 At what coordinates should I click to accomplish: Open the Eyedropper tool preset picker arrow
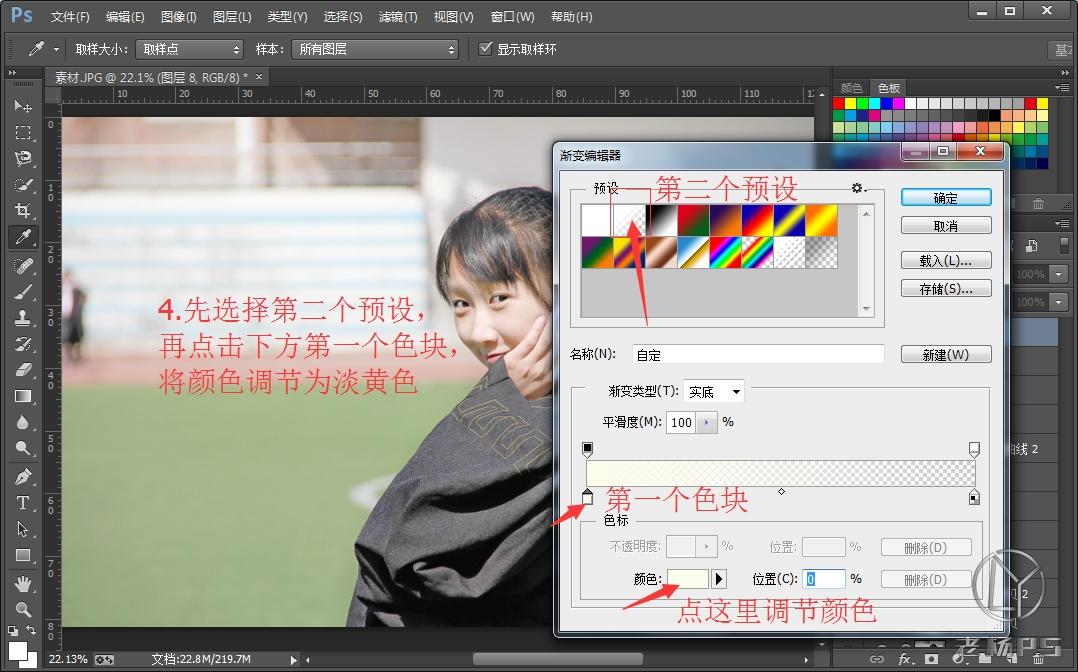click(x=56, y=49)
